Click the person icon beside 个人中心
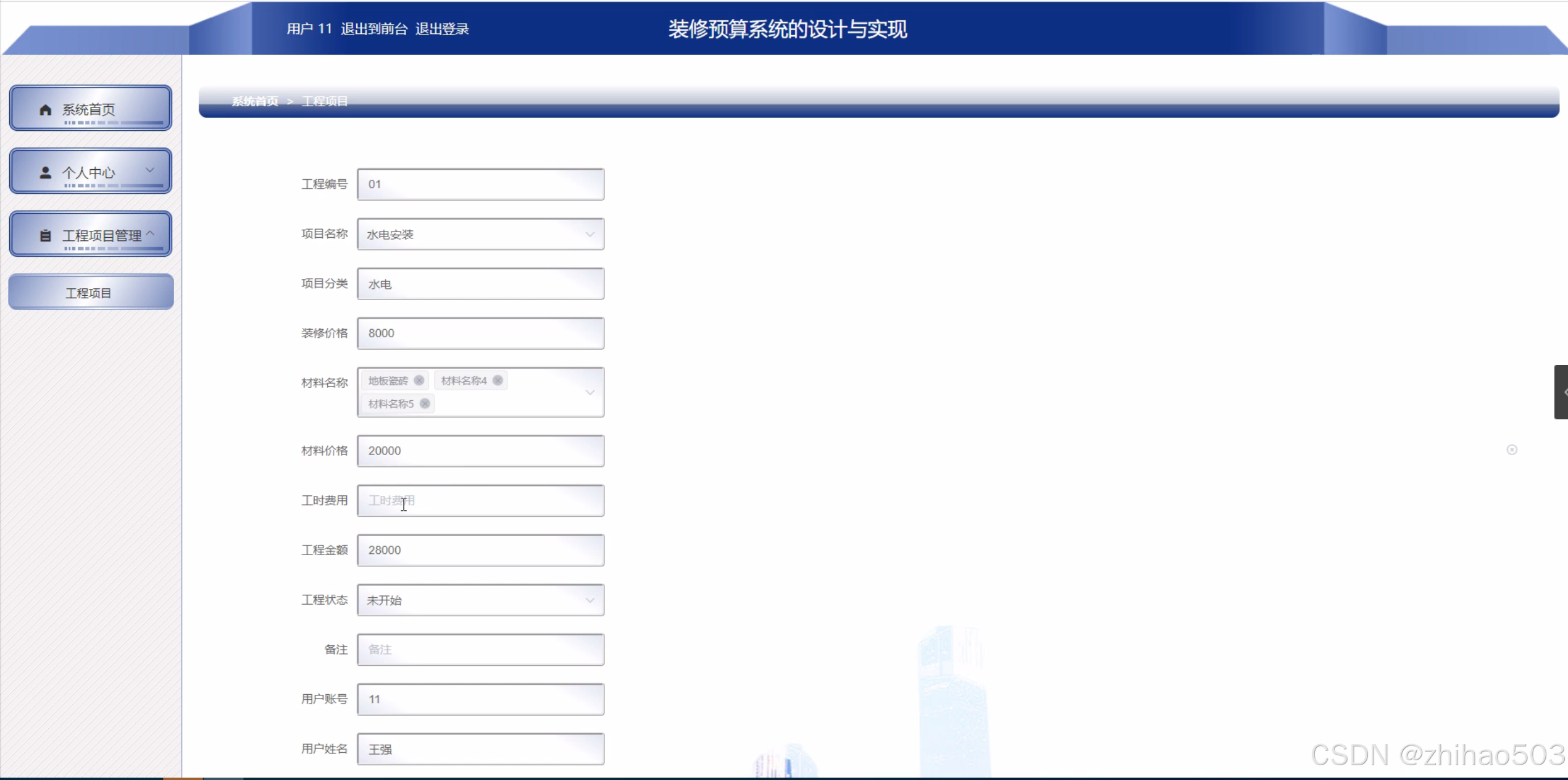Image resolution: width=1568 pixels, height=780 pixels. point(45,173)
